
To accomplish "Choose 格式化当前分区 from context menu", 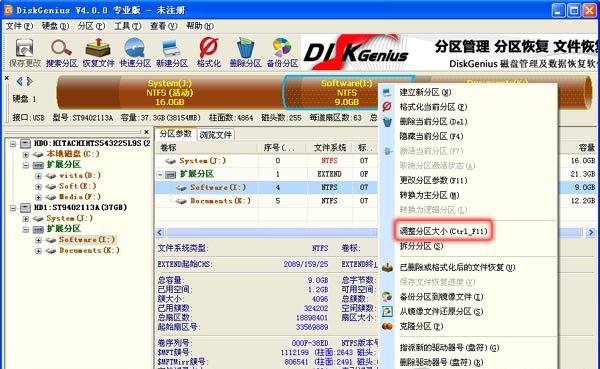I will click(x=433, y=107).
